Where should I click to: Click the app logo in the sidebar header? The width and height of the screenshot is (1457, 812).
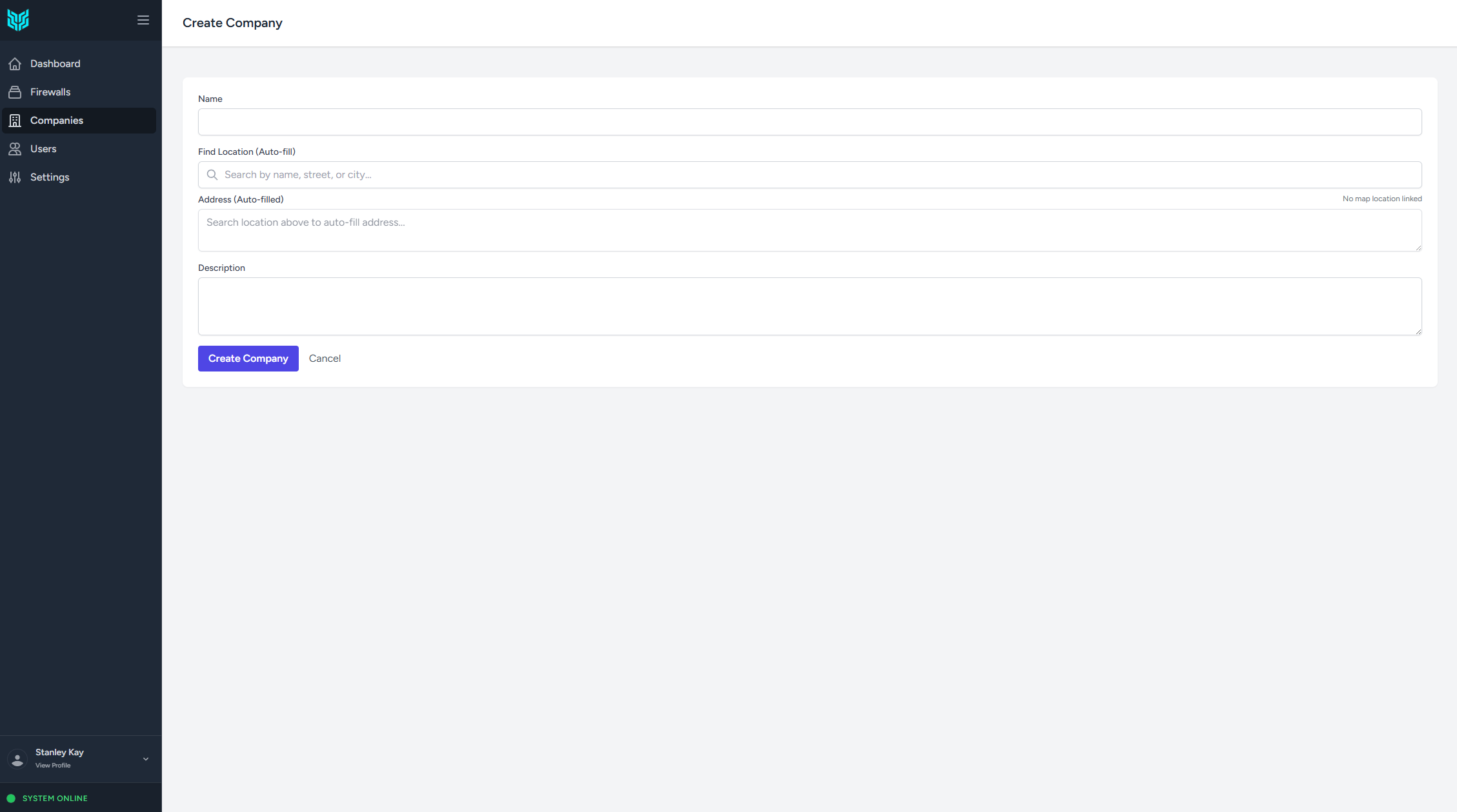click(x=18, y=20)
